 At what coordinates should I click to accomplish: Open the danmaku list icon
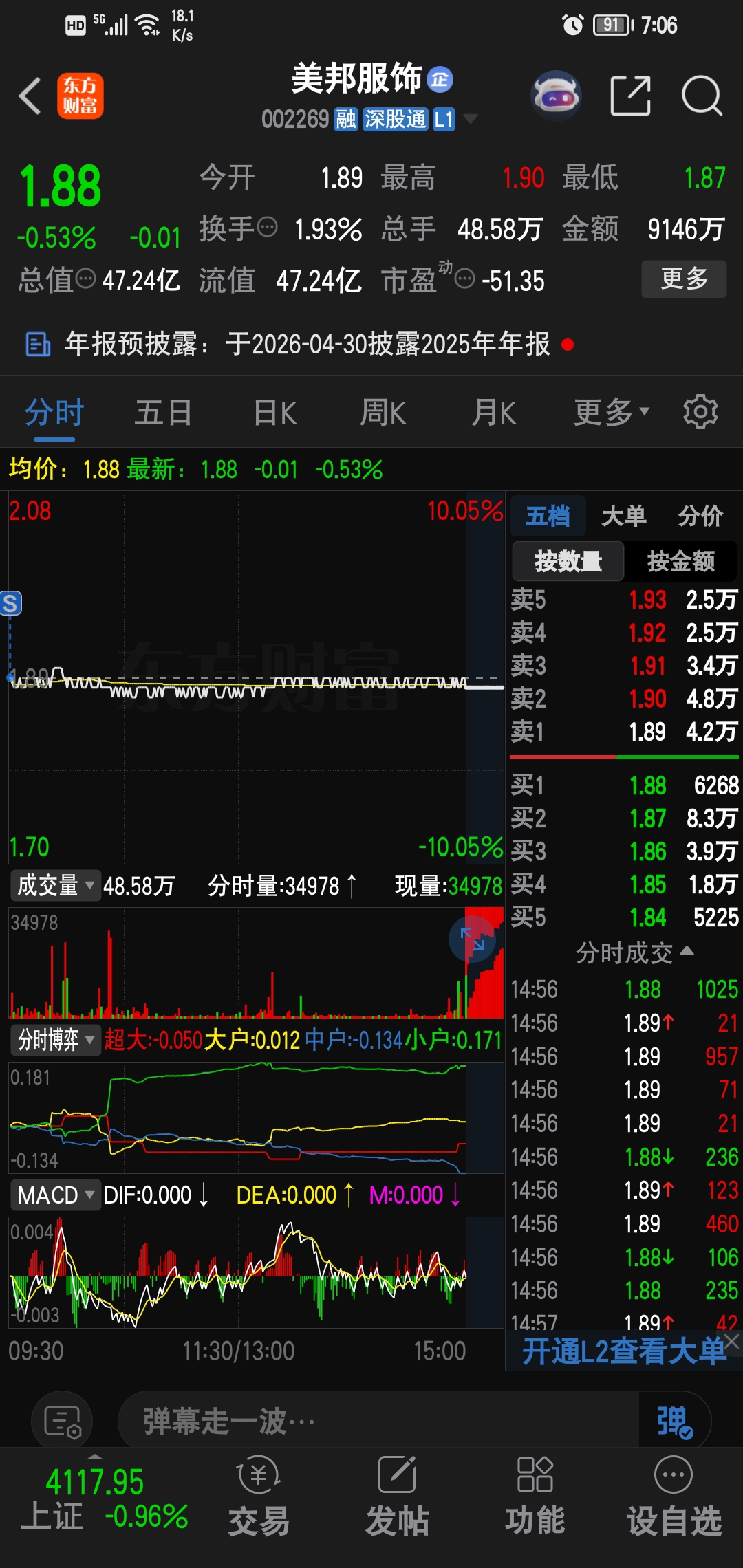click(x=63, y=1422)
